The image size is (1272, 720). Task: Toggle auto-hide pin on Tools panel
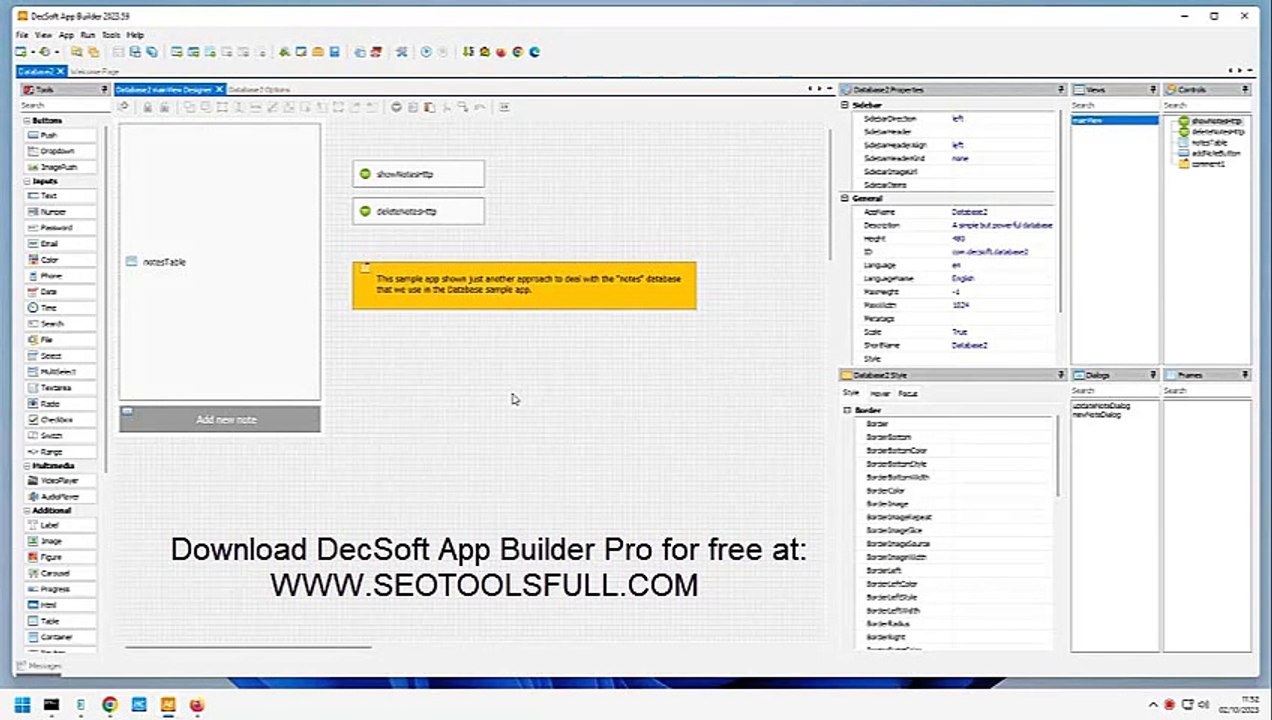104,90
